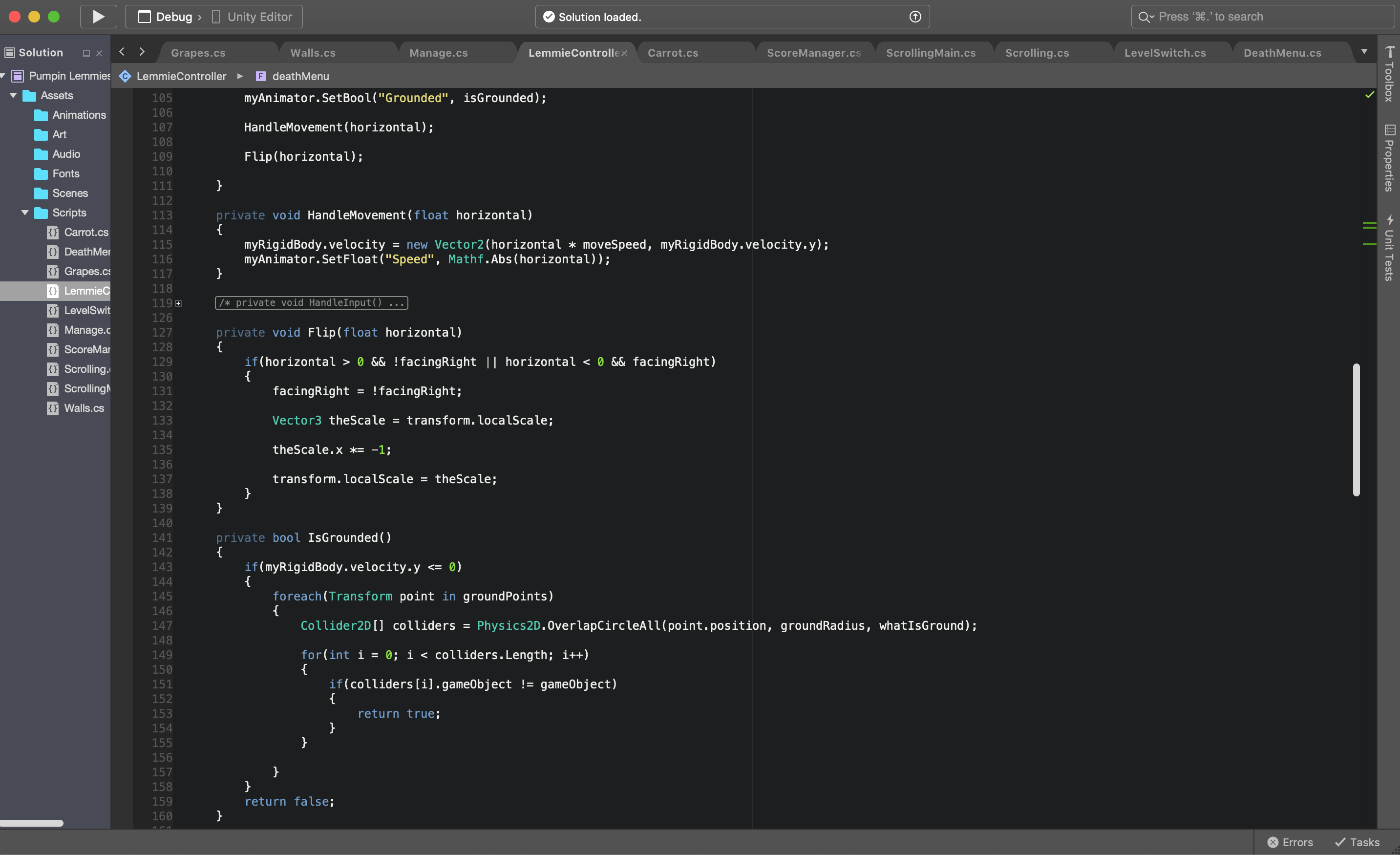The width and height of the screenshot is (1400, 855).
Task: Navigate back with the left arrow
Action: (x=122, y=52)
